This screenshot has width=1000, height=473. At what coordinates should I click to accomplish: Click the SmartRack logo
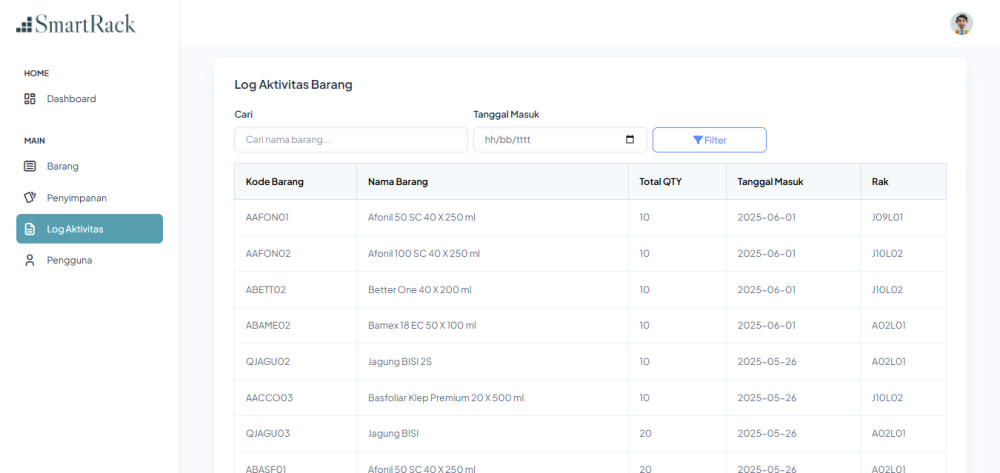(x=75, y=24)
